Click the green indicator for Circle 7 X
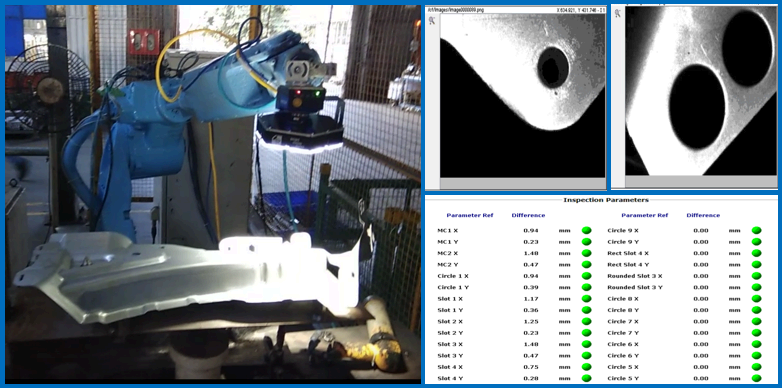This screenshot has height=388, width=782. 757,322
